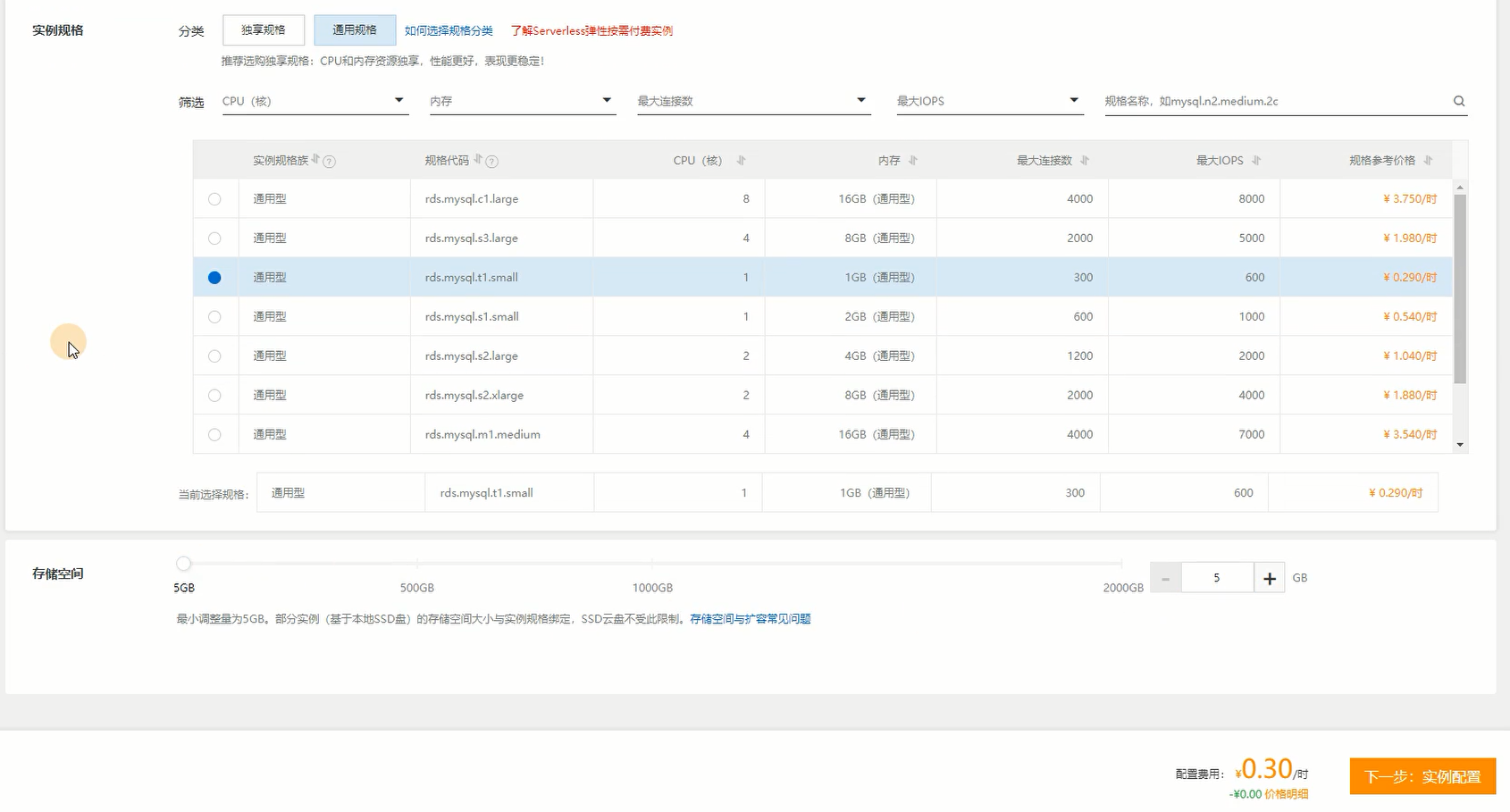Sort table by 规格参考价格 sort icon

pyautogui.click(x=1428, y=161)
